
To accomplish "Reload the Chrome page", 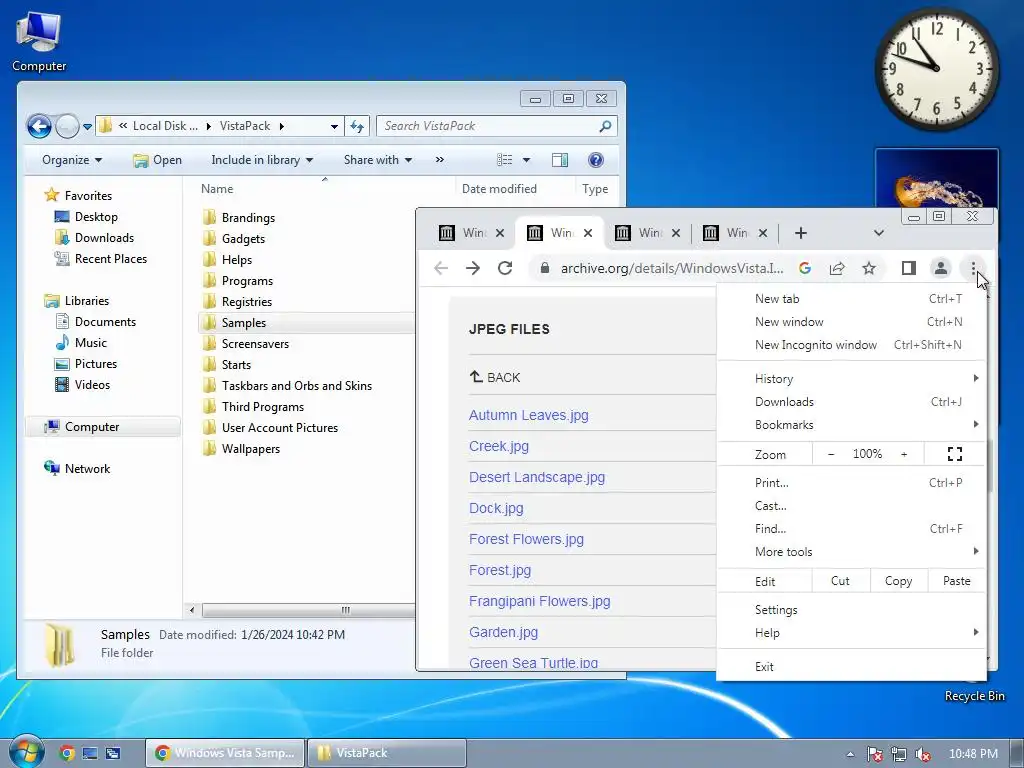I will pos(505,268).
